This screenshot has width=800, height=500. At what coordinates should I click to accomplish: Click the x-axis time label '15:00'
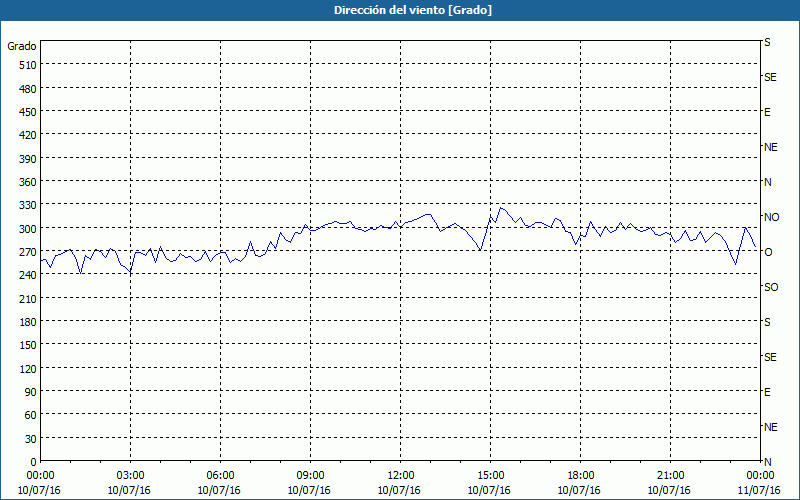coord(490,476)
